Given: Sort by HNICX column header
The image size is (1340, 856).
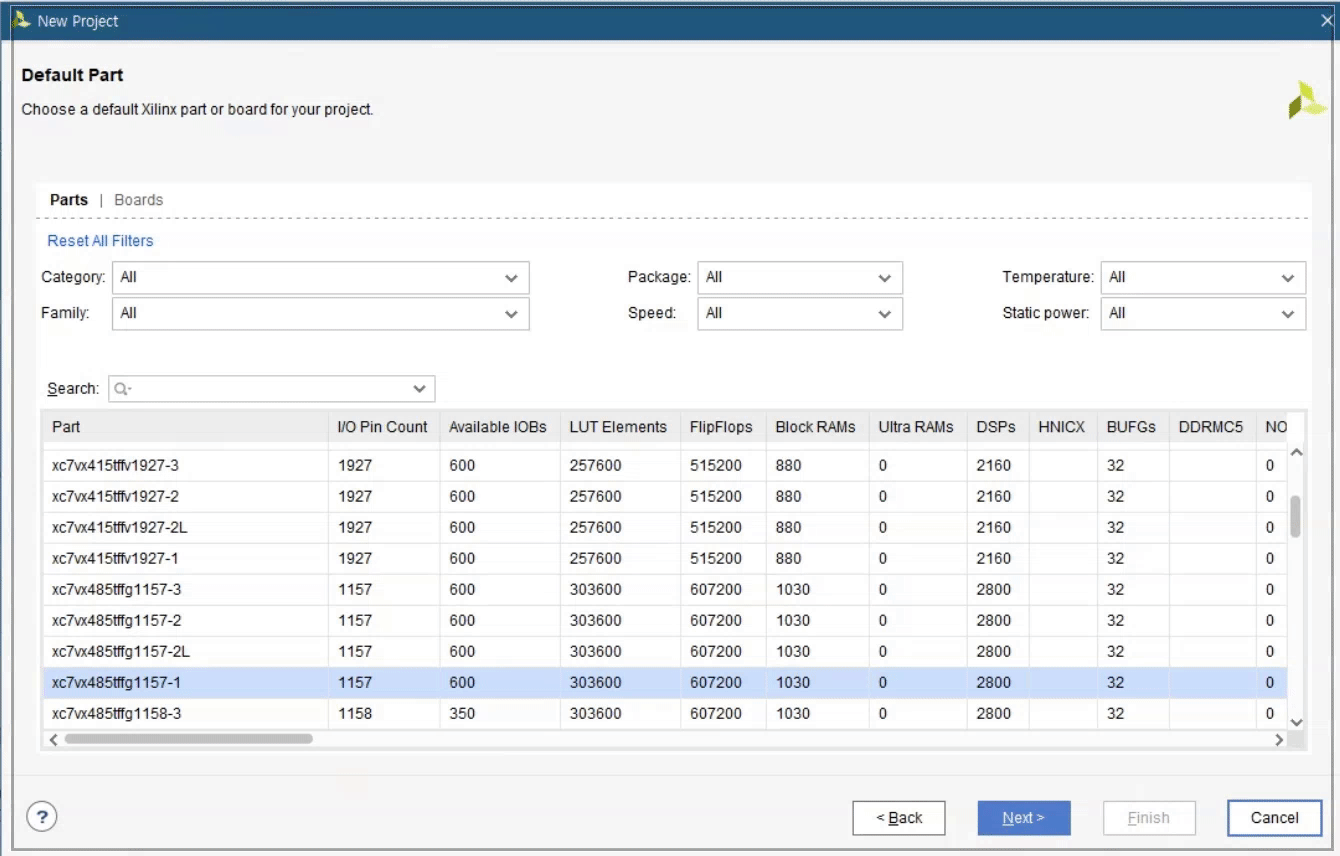Looking at the screenshot, I should [1062, 427].
